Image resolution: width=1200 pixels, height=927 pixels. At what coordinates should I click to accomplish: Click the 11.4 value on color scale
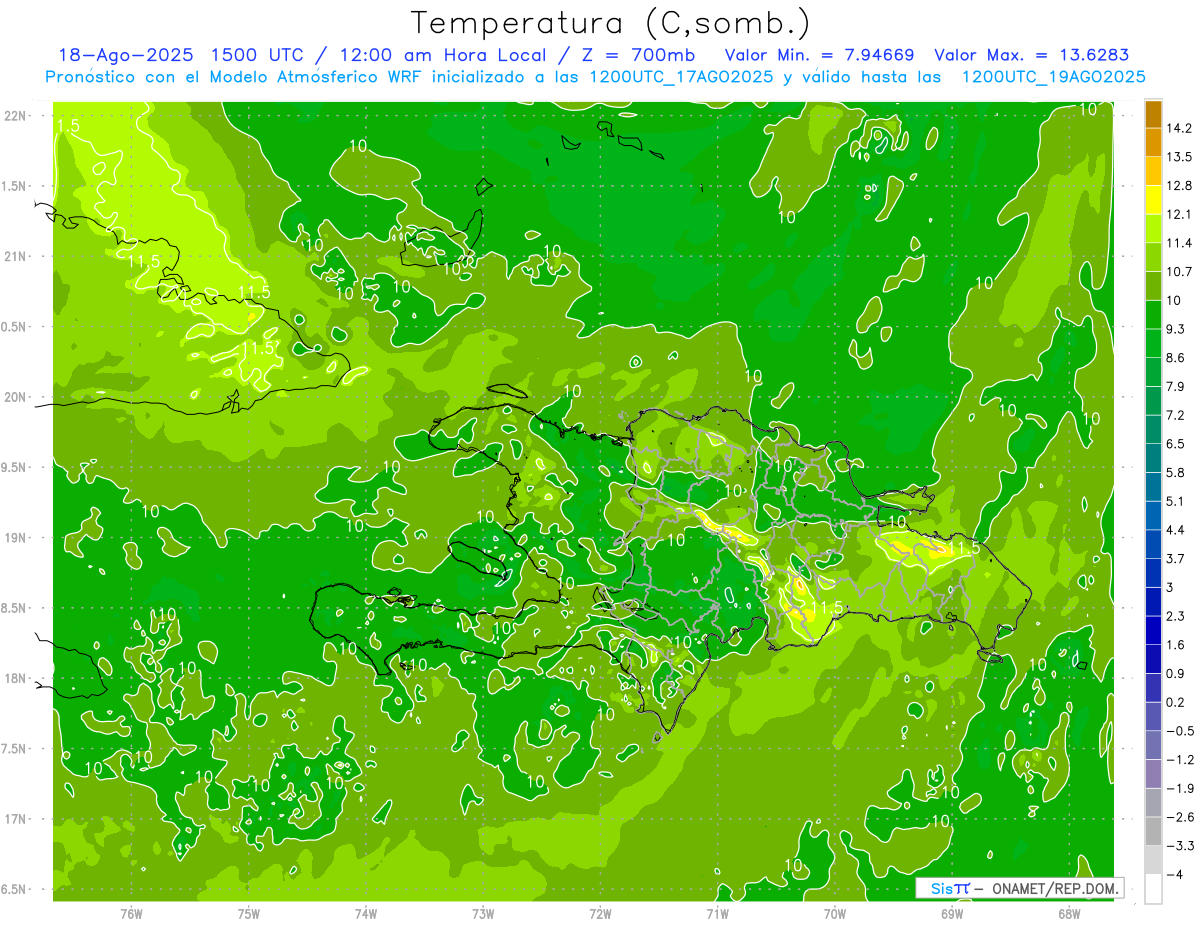point(1178,243)
